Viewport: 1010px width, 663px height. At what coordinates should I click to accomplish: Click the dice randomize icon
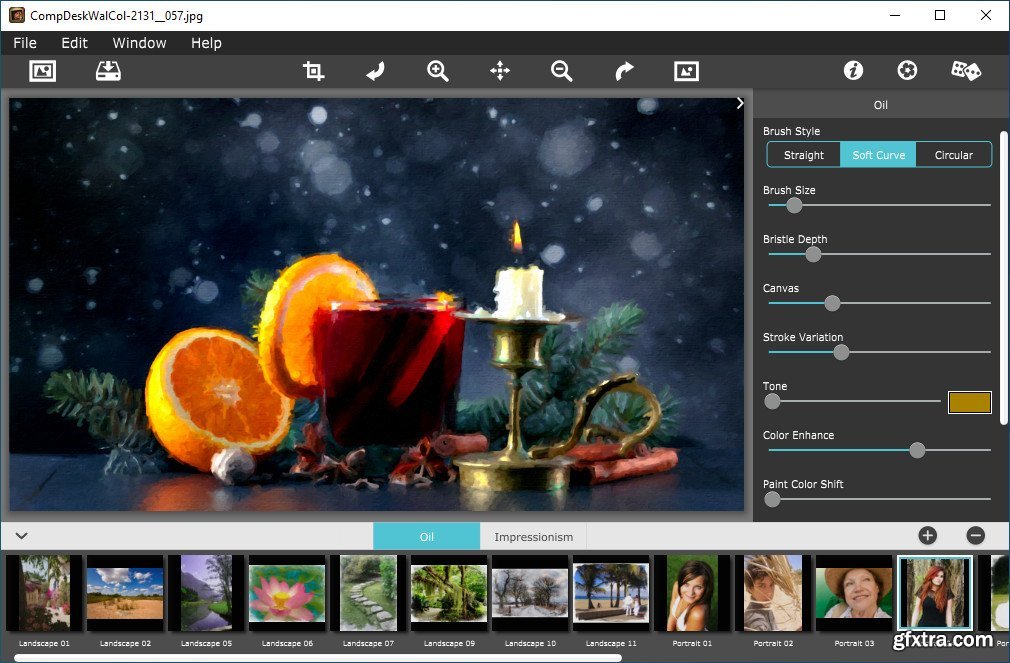tap(965, 71)
